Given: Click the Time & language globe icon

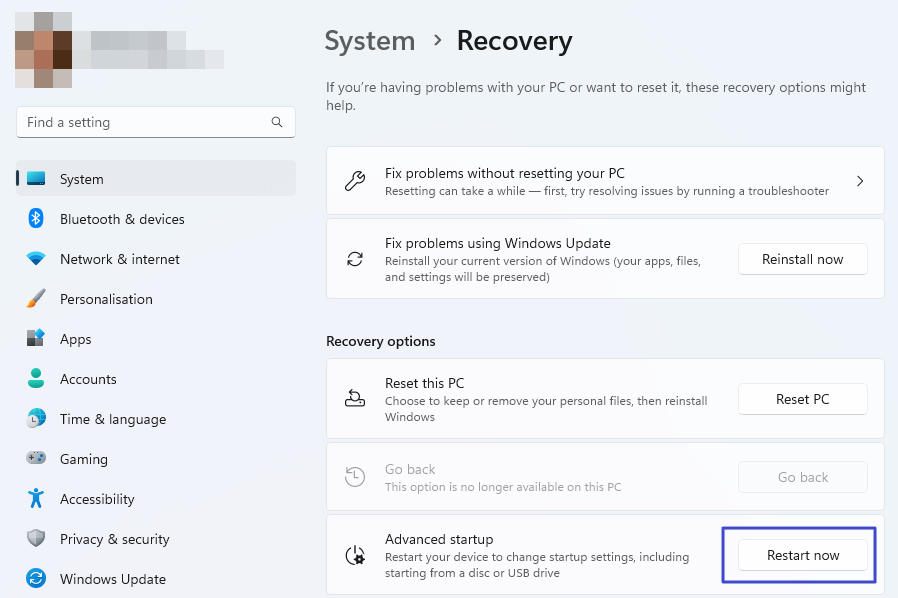Looking at the screenshot, I should click(x=36, y=419).
